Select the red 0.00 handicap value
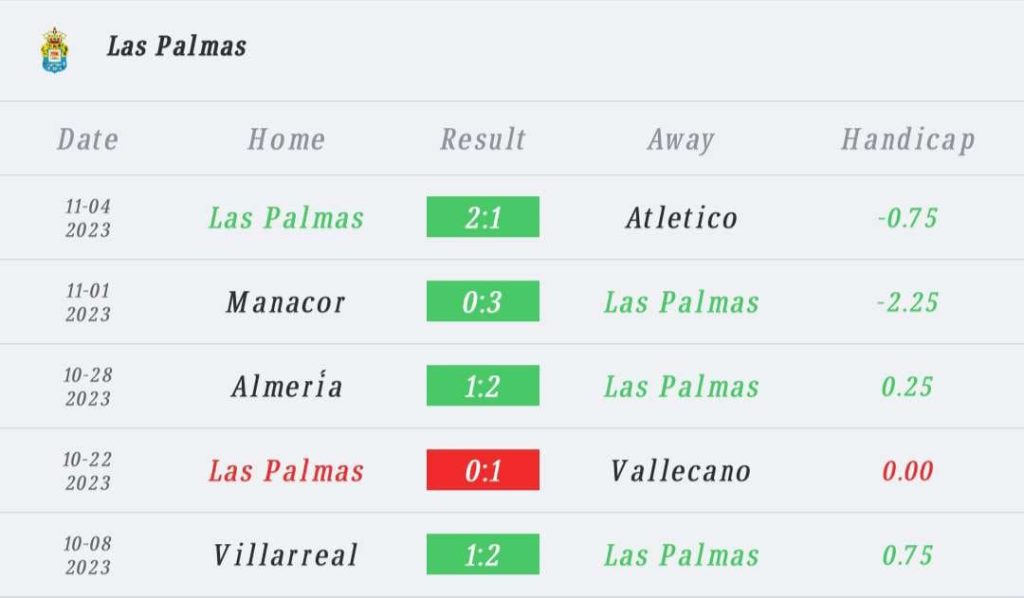Viewport: 1024px width, 598px height. pyautogui.click(x=907, y=471)
